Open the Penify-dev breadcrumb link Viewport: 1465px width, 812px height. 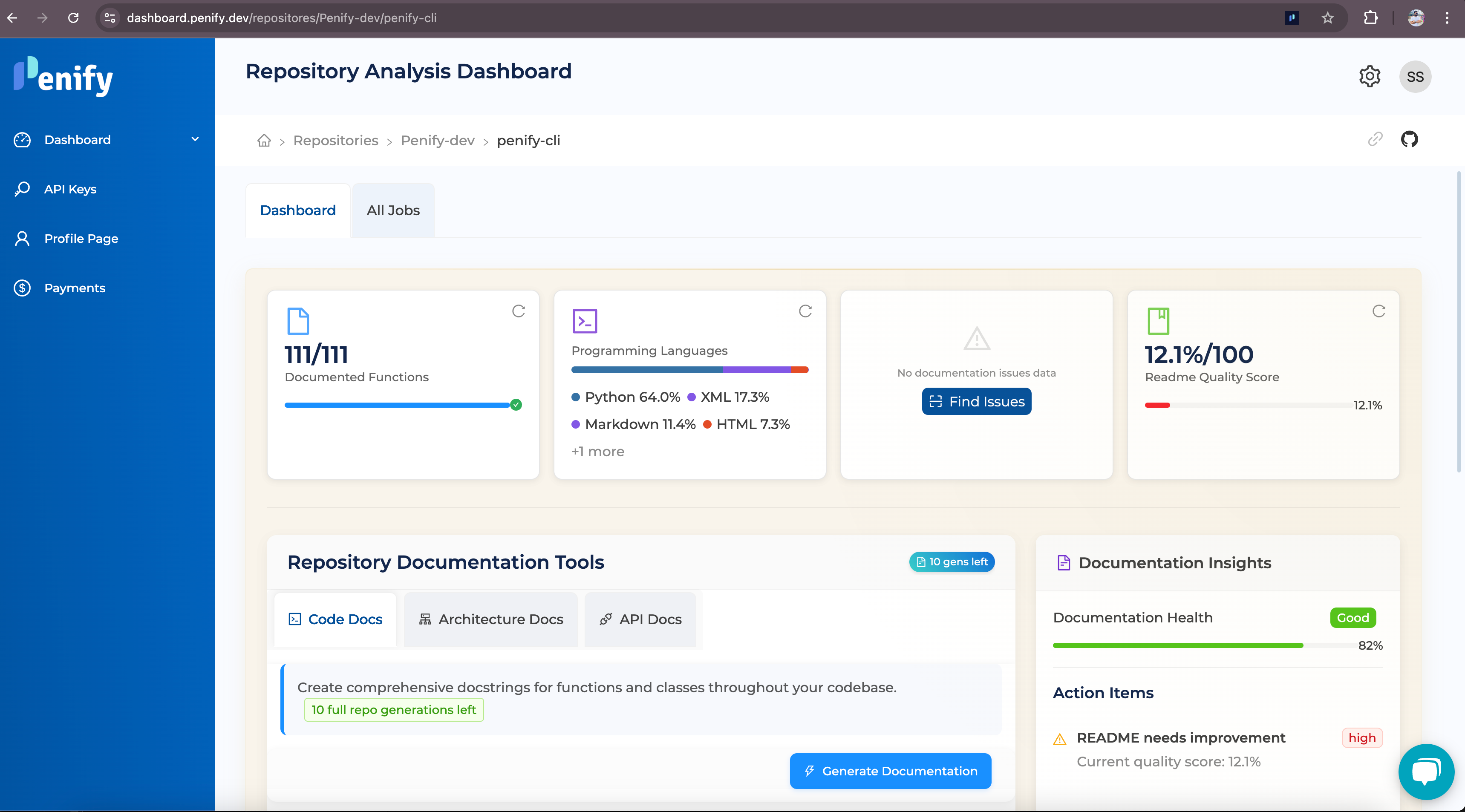[437, 141]
